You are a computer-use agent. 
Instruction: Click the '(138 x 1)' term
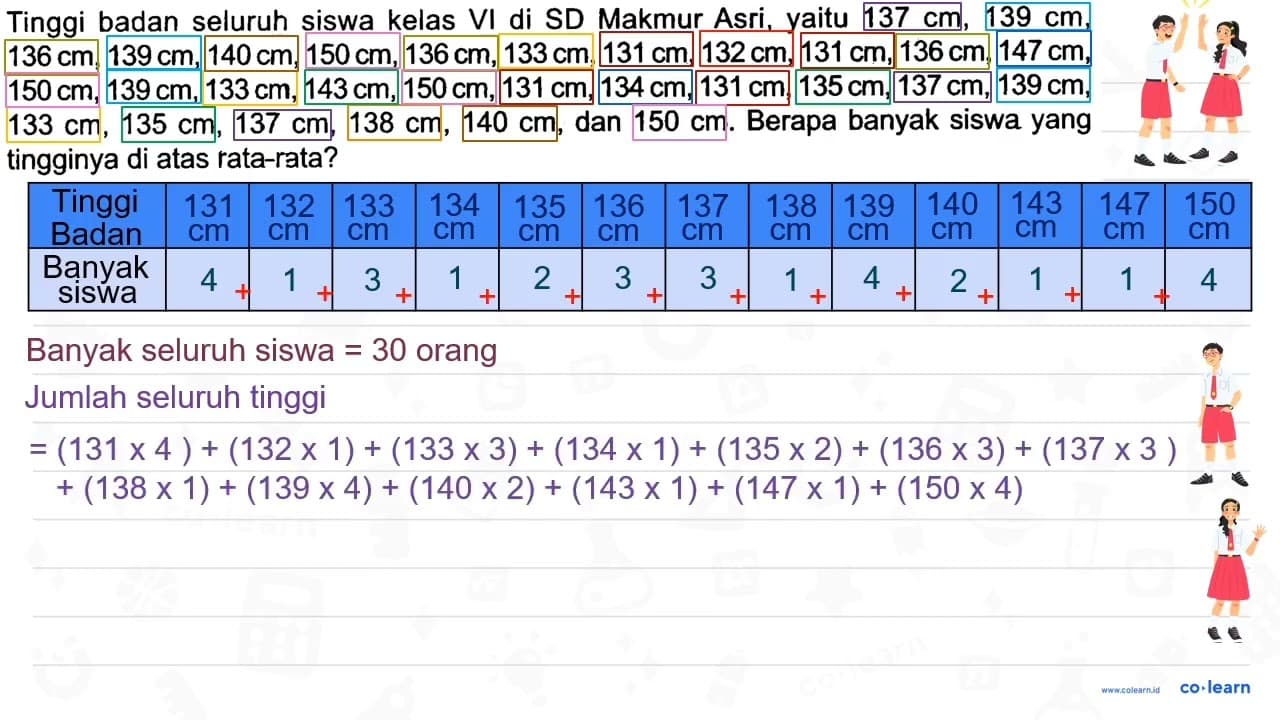coord(147,490)
